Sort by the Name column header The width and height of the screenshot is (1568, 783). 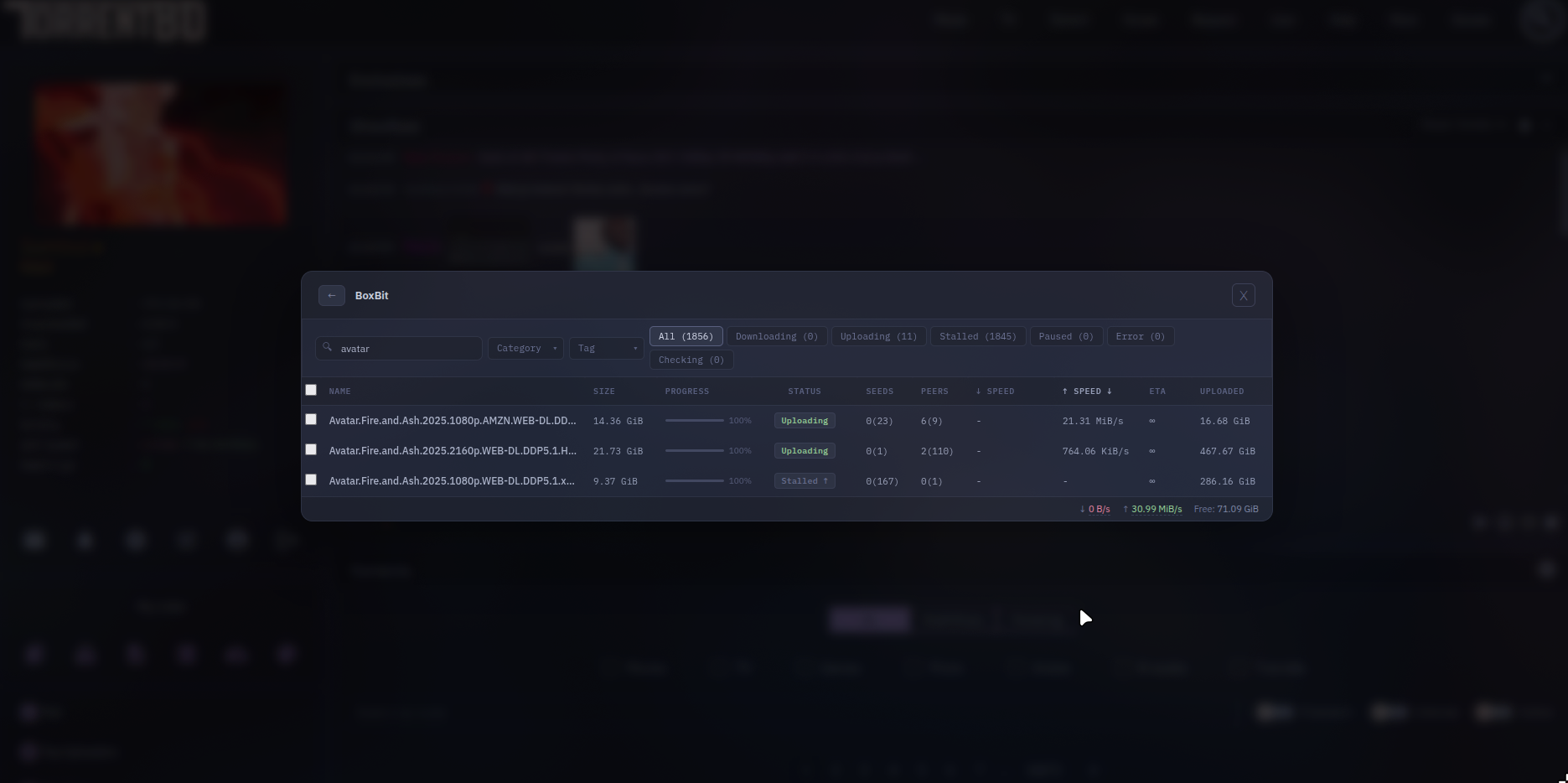pos(339,391)
